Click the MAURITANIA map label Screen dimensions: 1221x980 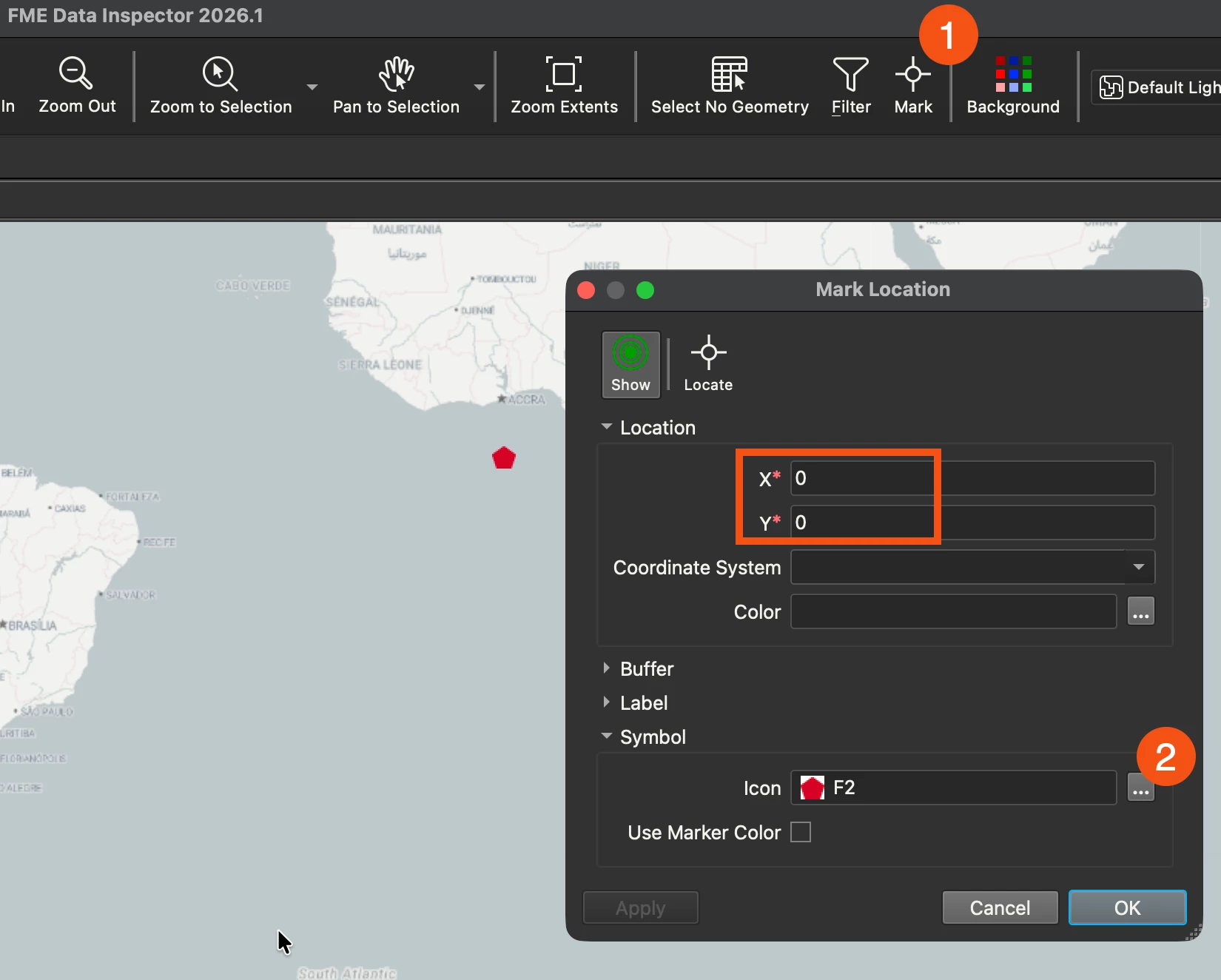pos(407,229)
